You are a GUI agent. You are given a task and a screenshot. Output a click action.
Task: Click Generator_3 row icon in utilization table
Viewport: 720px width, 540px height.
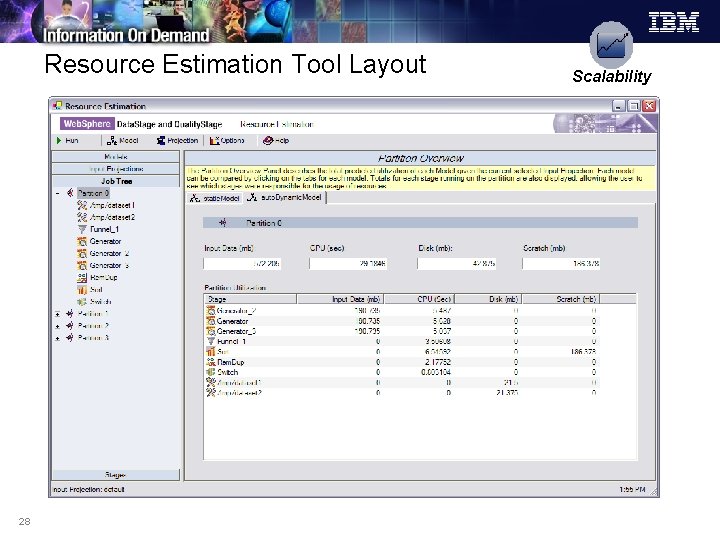tap(211, 331)
